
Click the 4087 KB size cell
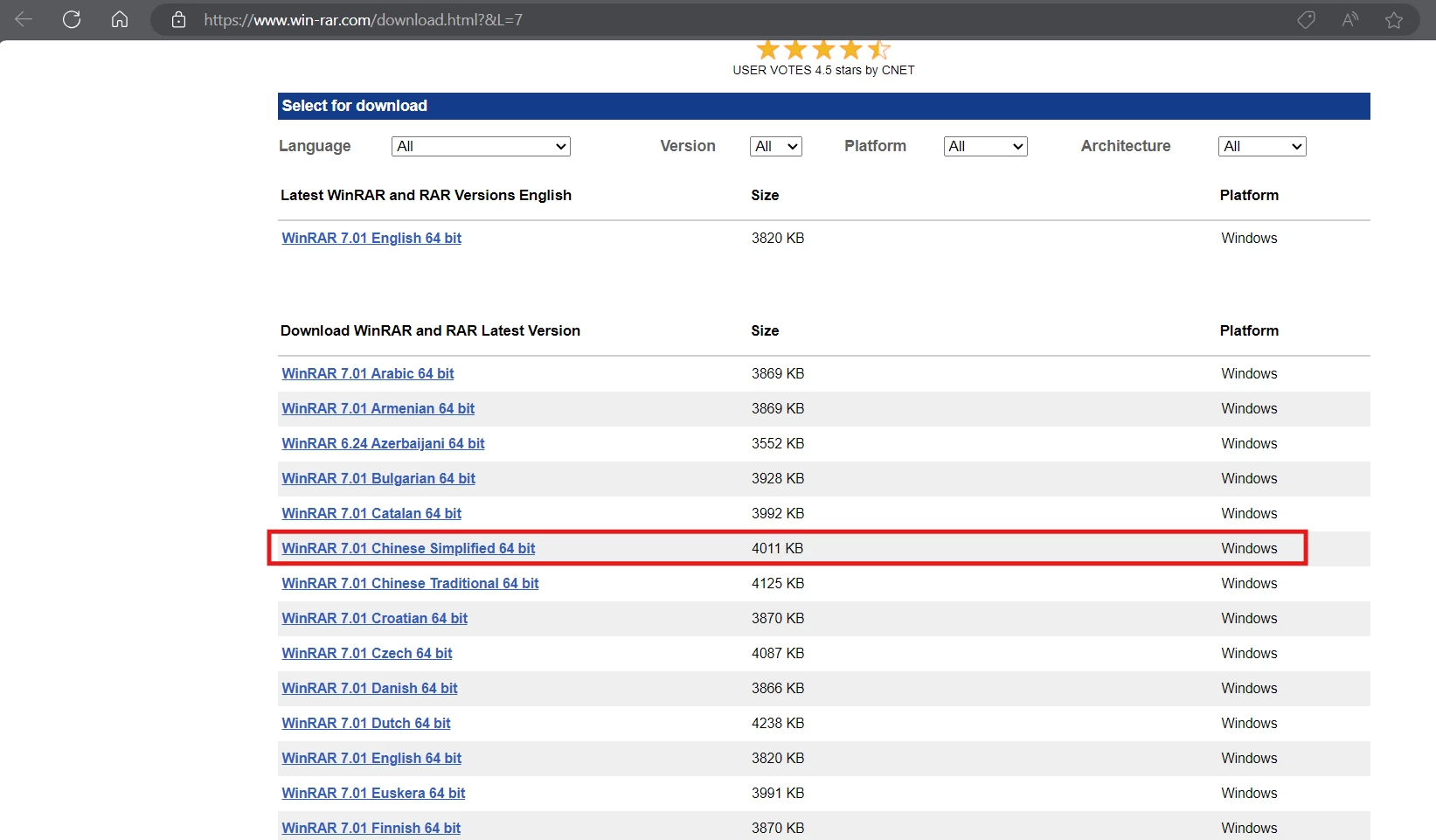pos(778,653)
